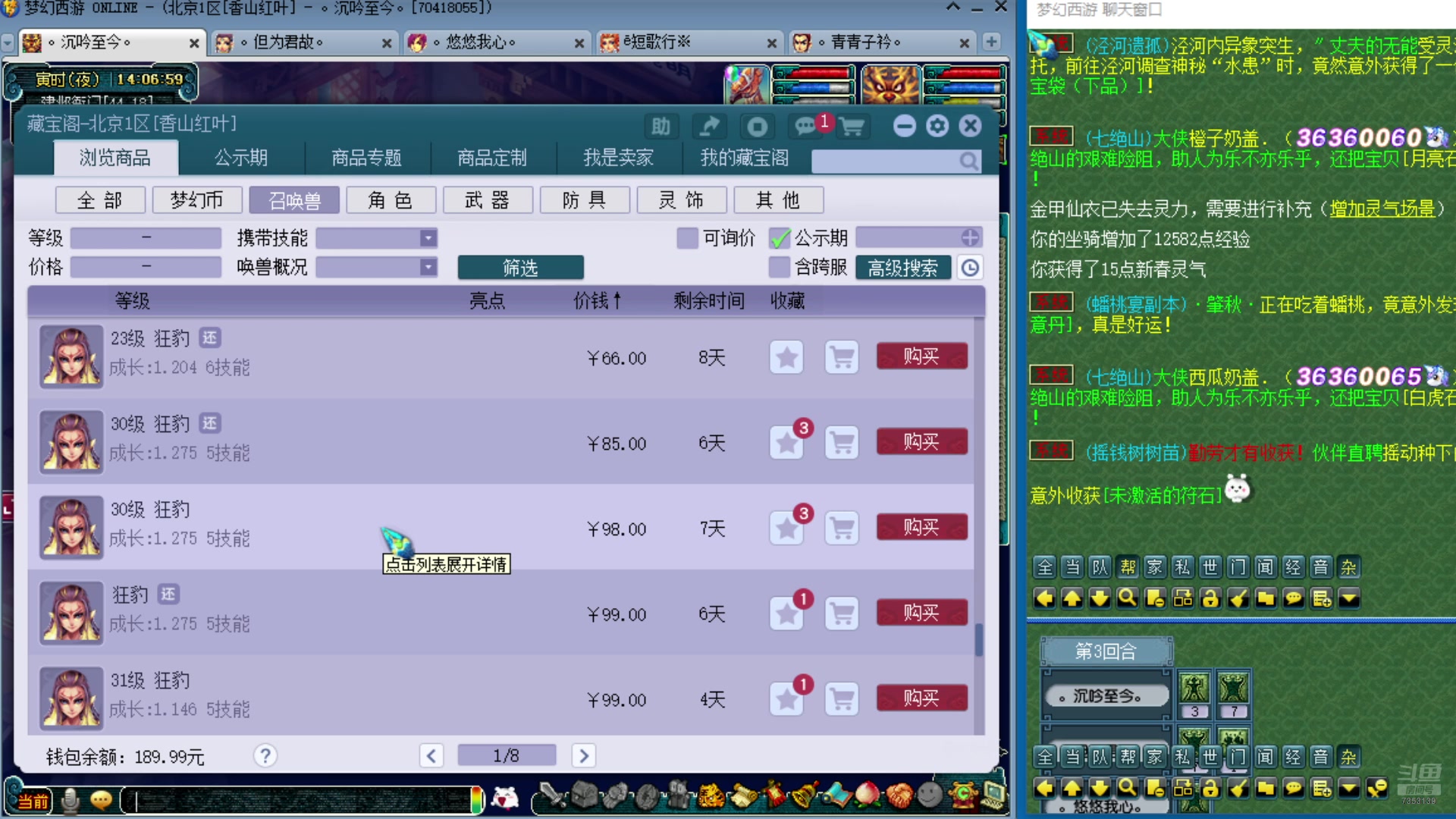1456x819 pixels.
Task: Click the share arrow icon in header
Action: (x=709, y=127)
